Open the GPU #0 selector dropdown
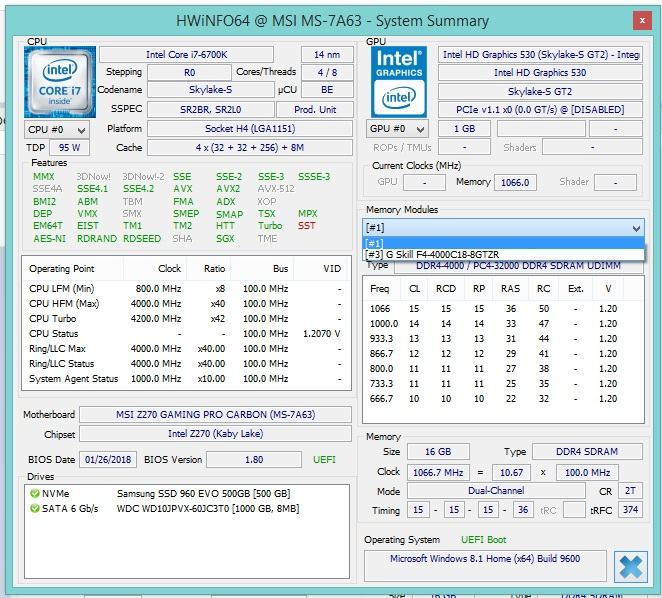 [397, 129]
